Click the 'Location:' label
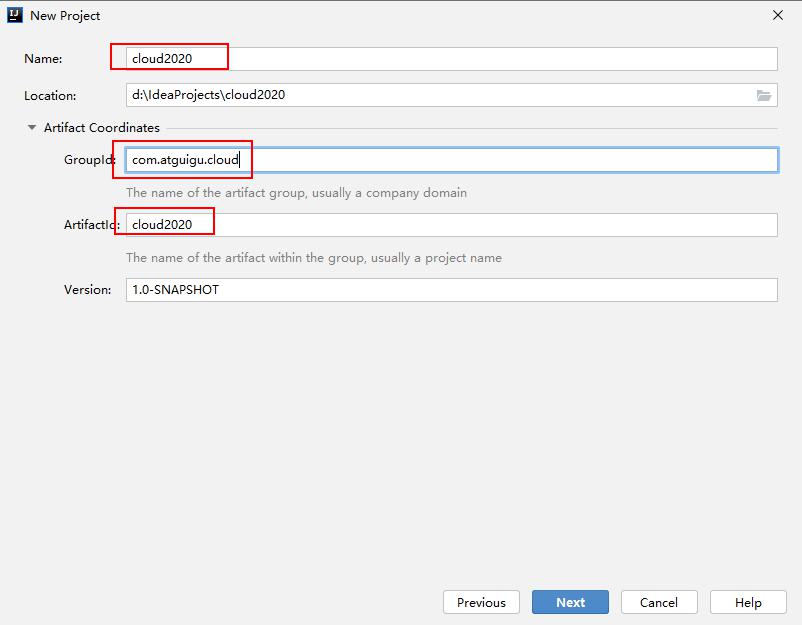This screenshot has width=802, height=625. tap(50, 96)
